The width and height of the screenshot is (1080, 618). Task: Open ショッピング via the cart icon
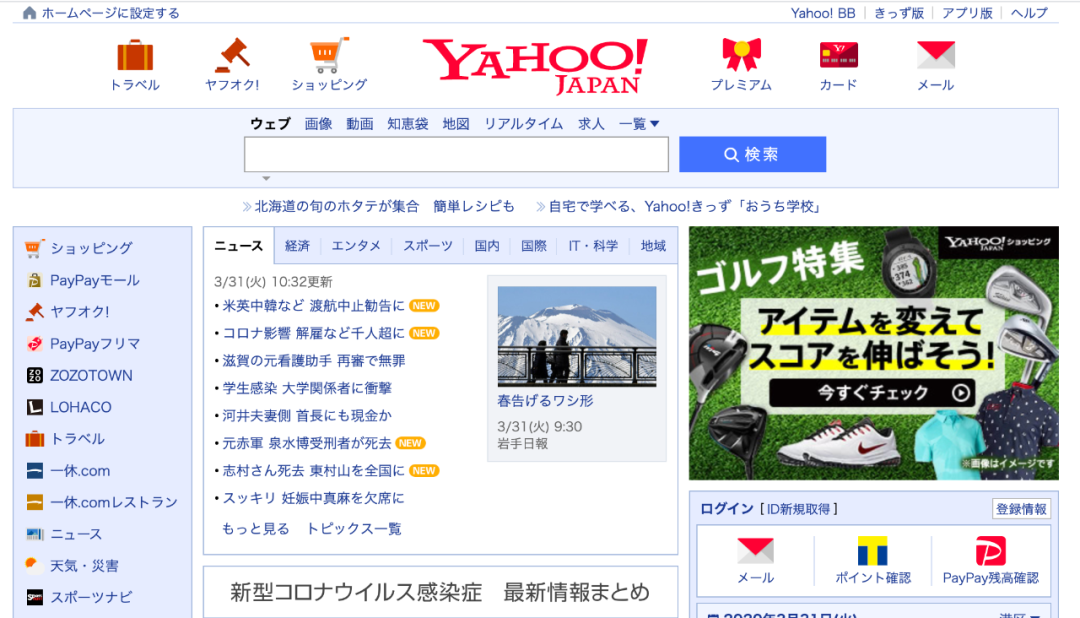click(330, 60)
